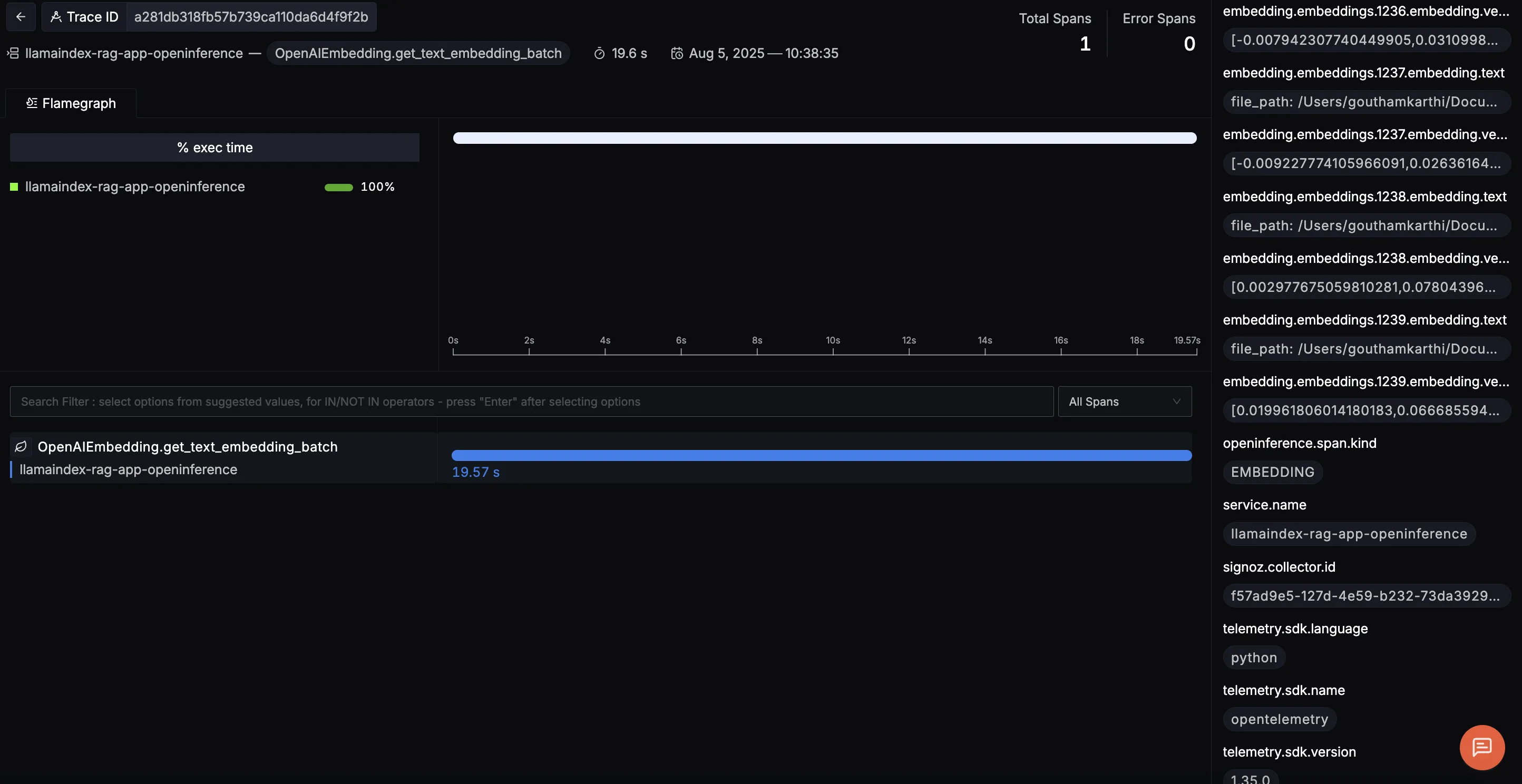
Task: Click the embeddings.1237 embedding.text file_path value
Action: pyautogui.click(x=1366, y=102)
